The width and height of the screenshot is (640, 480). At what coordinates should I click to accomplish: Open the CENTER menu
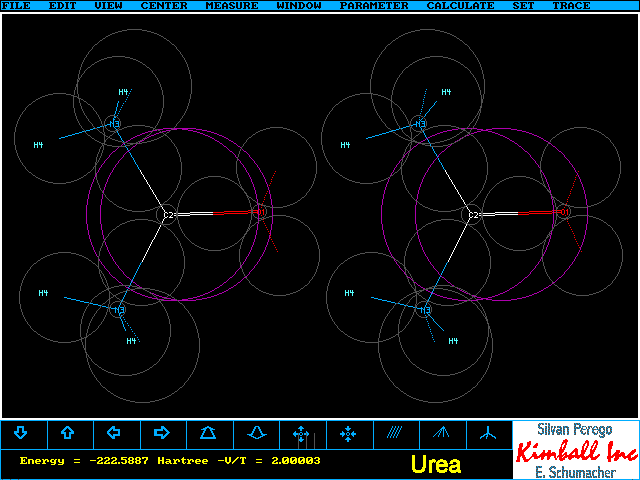pos(164,6)
